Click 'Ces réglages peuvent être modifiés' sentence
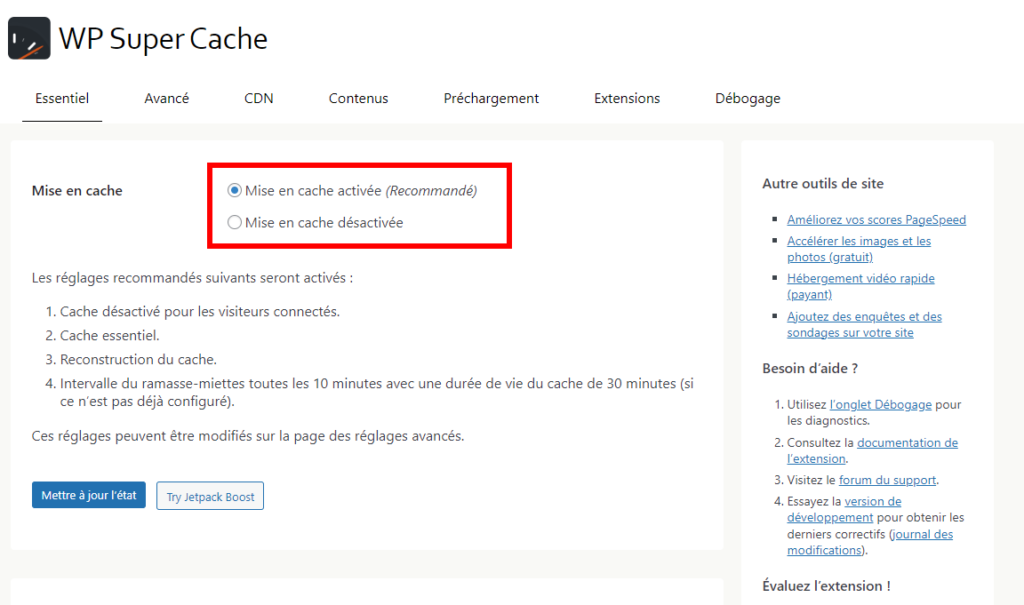Viewport: 1024px width, 605px height. tap(248, 436)
